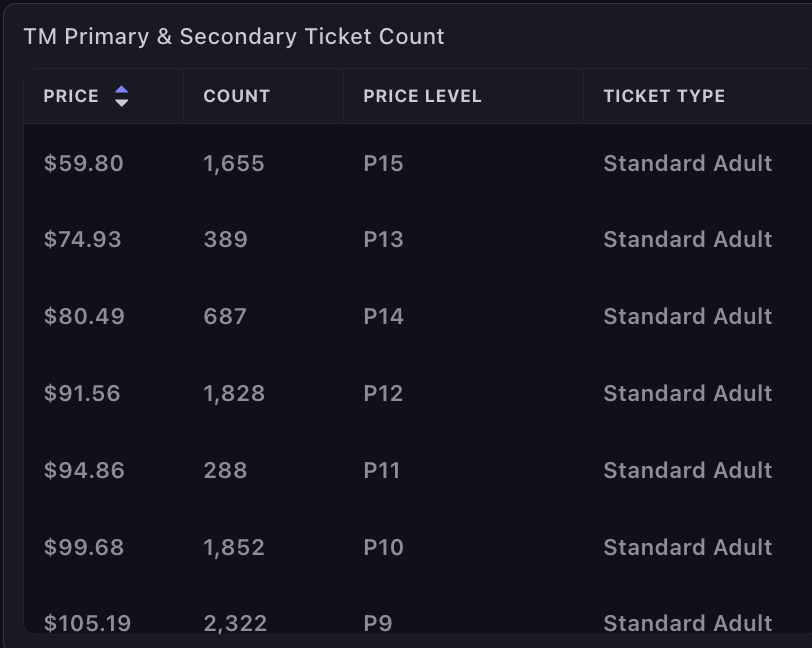
Task: Select the count value 1,852
Action: pos(234,548)
